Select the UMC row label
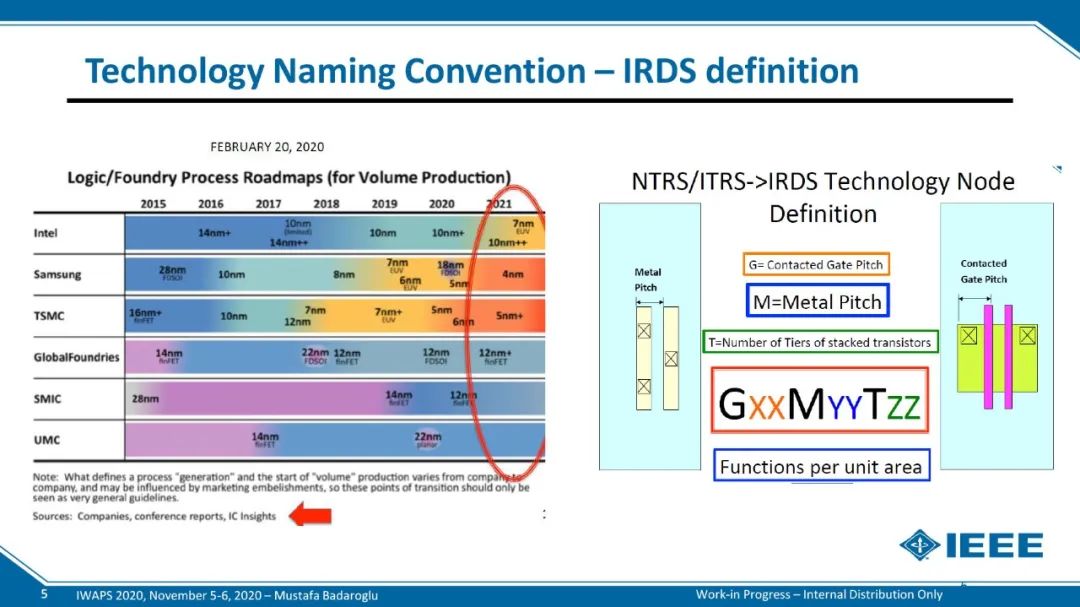1080x607 pixels. click(x=46, y=440)
